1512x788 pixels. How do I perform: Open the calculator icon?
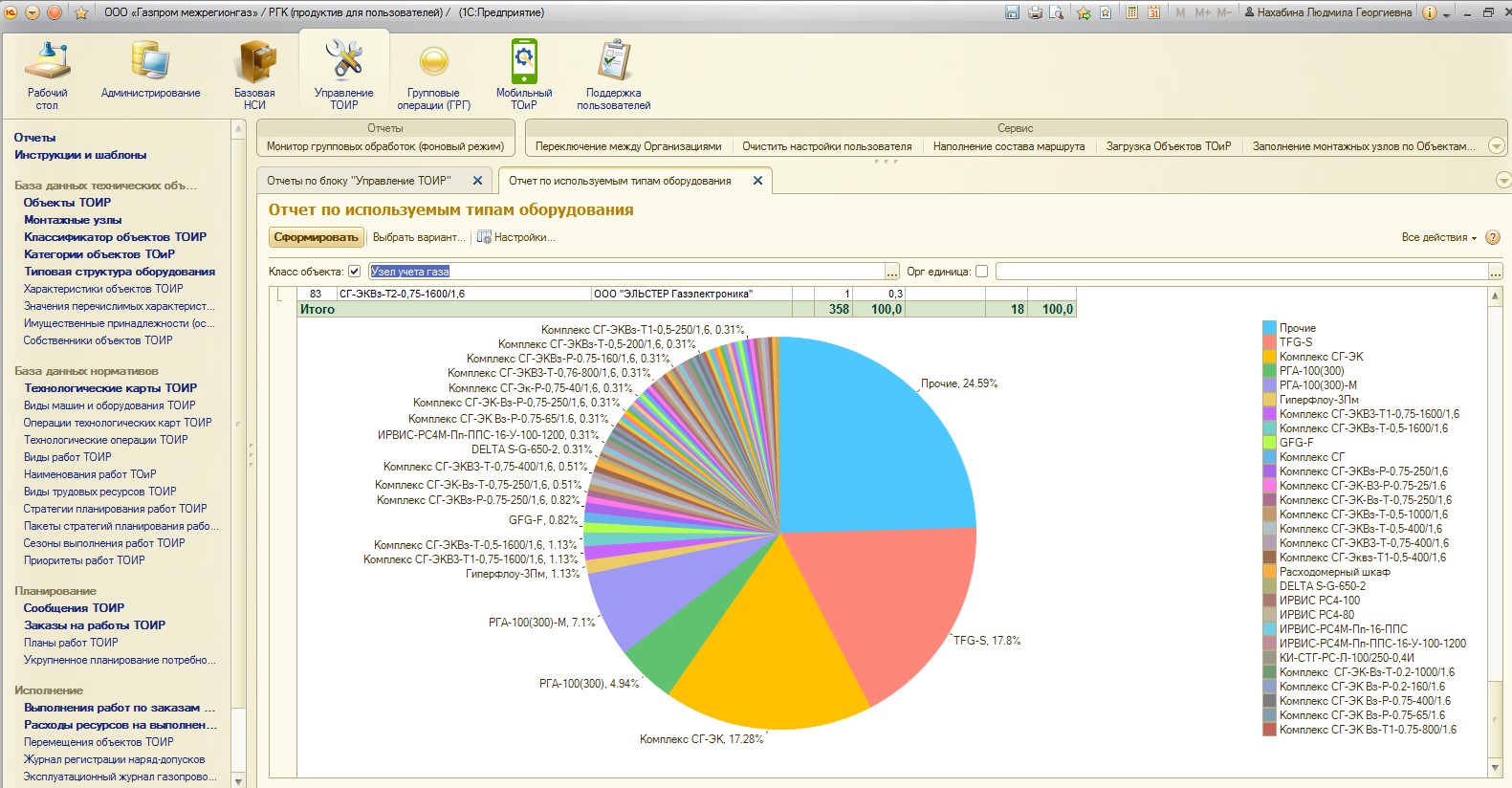1132,12
